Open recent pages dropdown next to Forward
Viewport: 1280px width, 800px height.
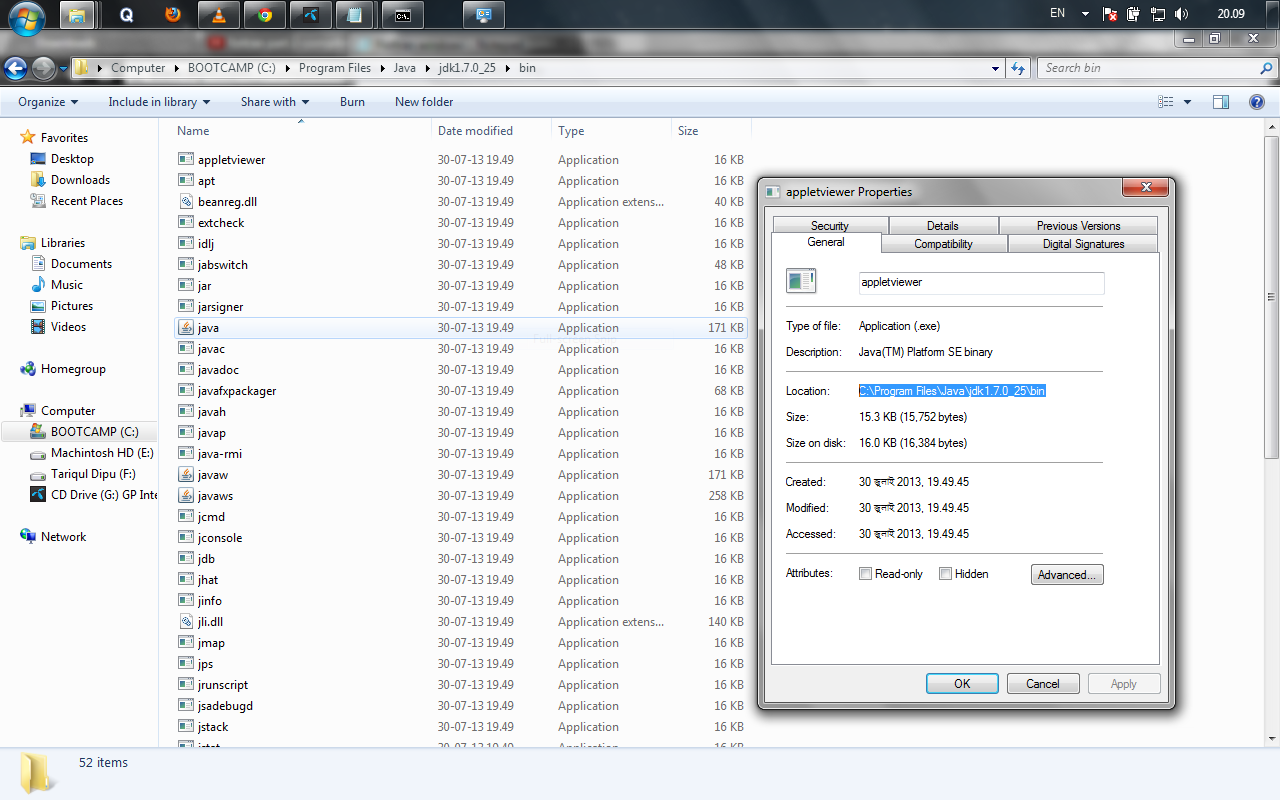pos(63,69)
